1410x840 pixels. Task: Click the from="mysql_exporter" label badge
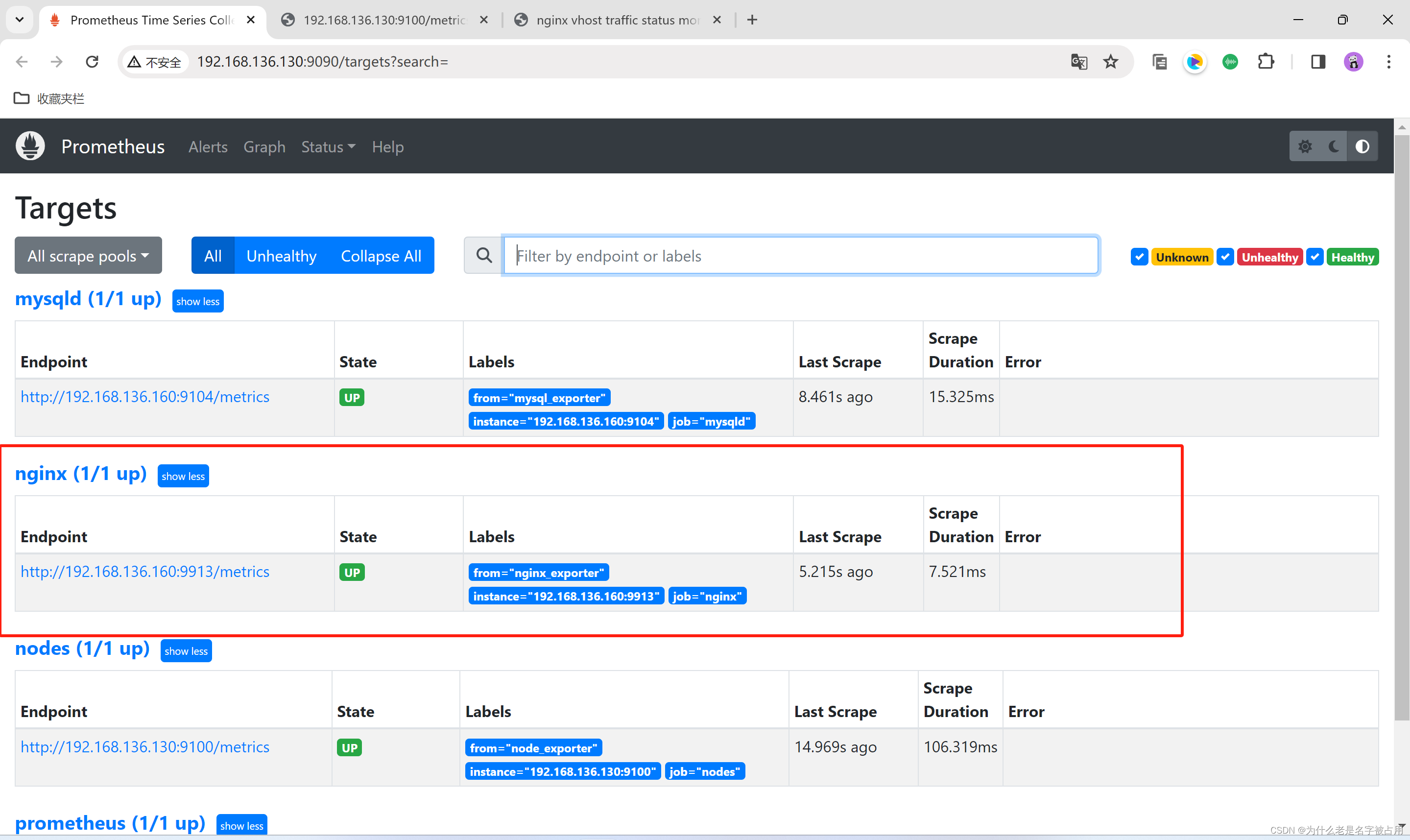539,398
